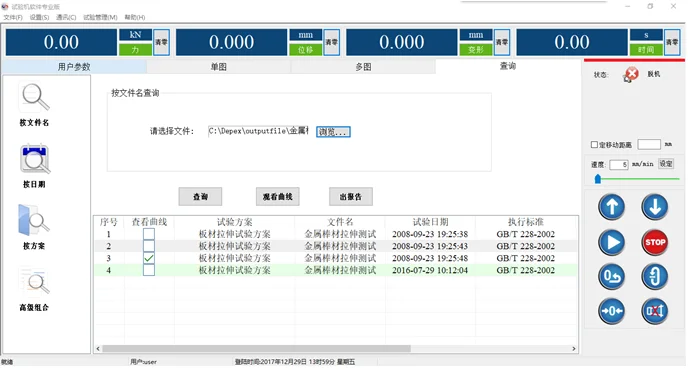Viewport: 688px width, 370px height.
Task: Start the test with the play button
Action: pos(612,242)
